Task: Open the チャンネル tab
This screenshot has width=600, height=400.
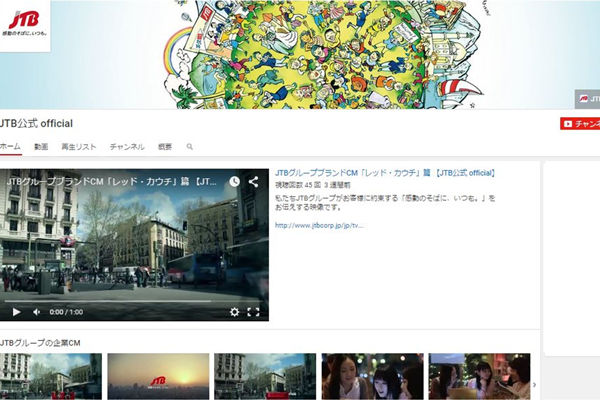Action: tap(127, 147)
